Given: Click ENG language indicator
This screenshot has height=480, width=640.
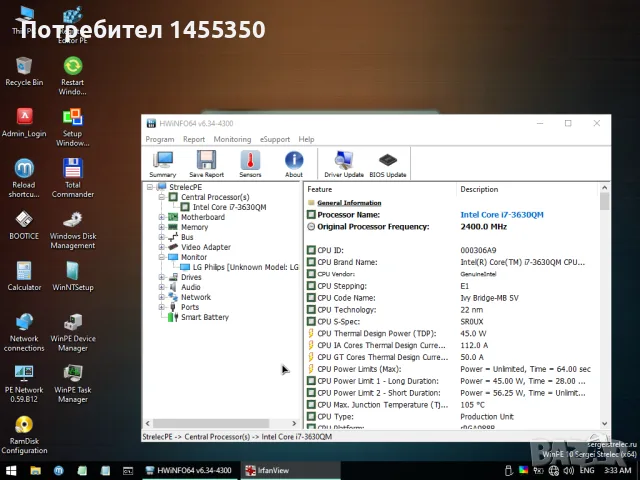Looking at the screenshot, I should click(x=587, y=470).
